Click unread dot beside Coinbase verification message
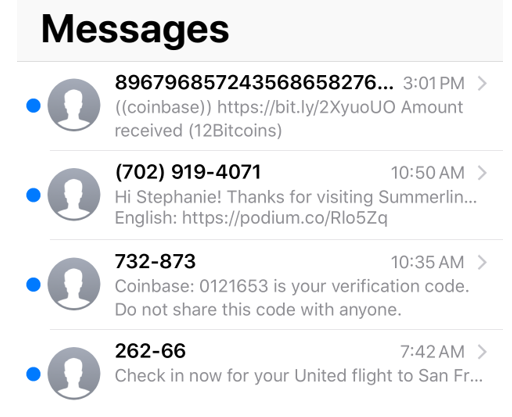 [x=33, y=285]
